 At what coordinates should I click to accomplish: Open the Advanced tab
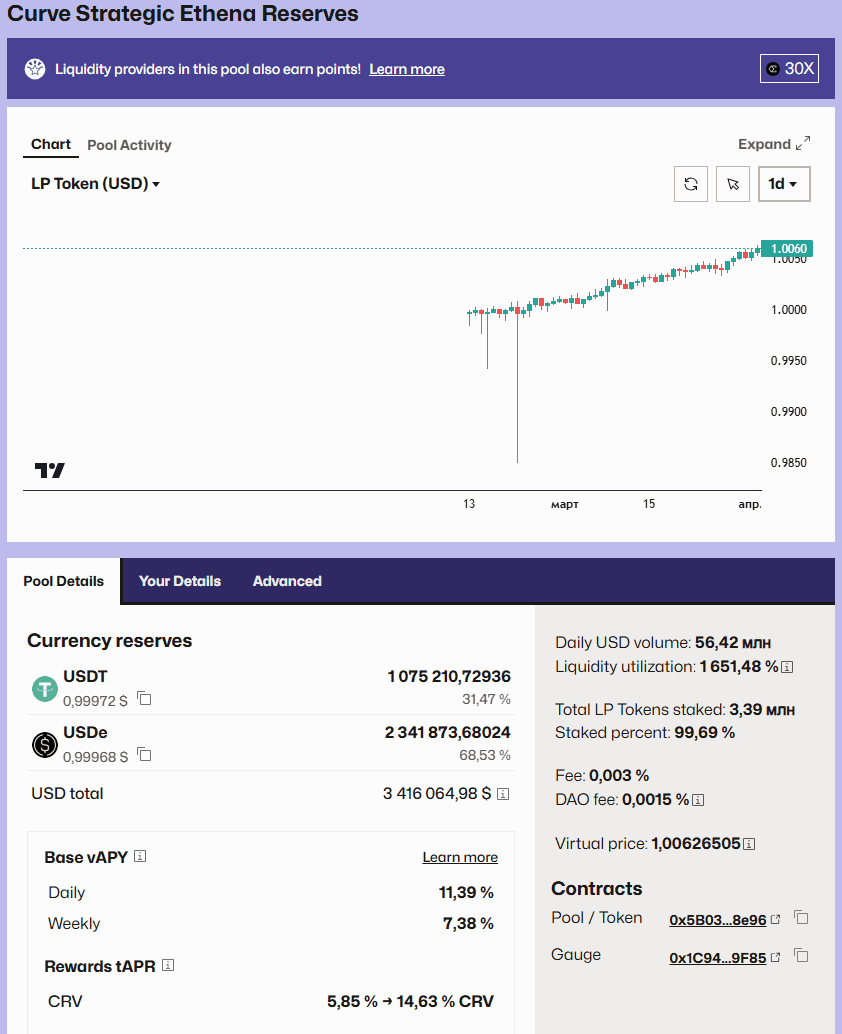pyautogui.click(x=287, y=581)
